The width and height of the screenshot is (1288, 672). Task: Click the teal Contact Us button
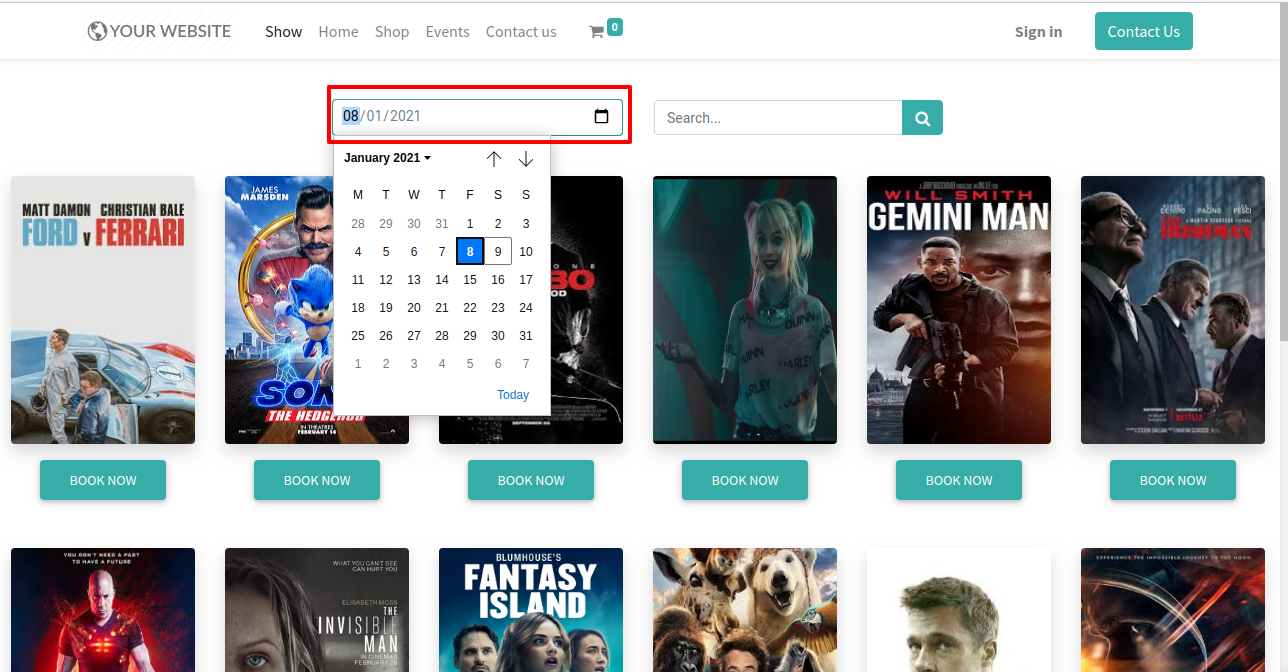click(1143, 31)
